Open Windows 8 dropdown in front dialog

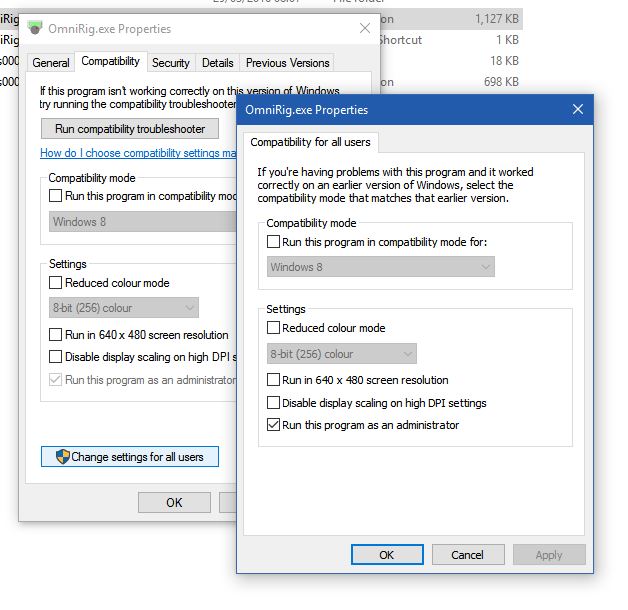click(380, 267)
